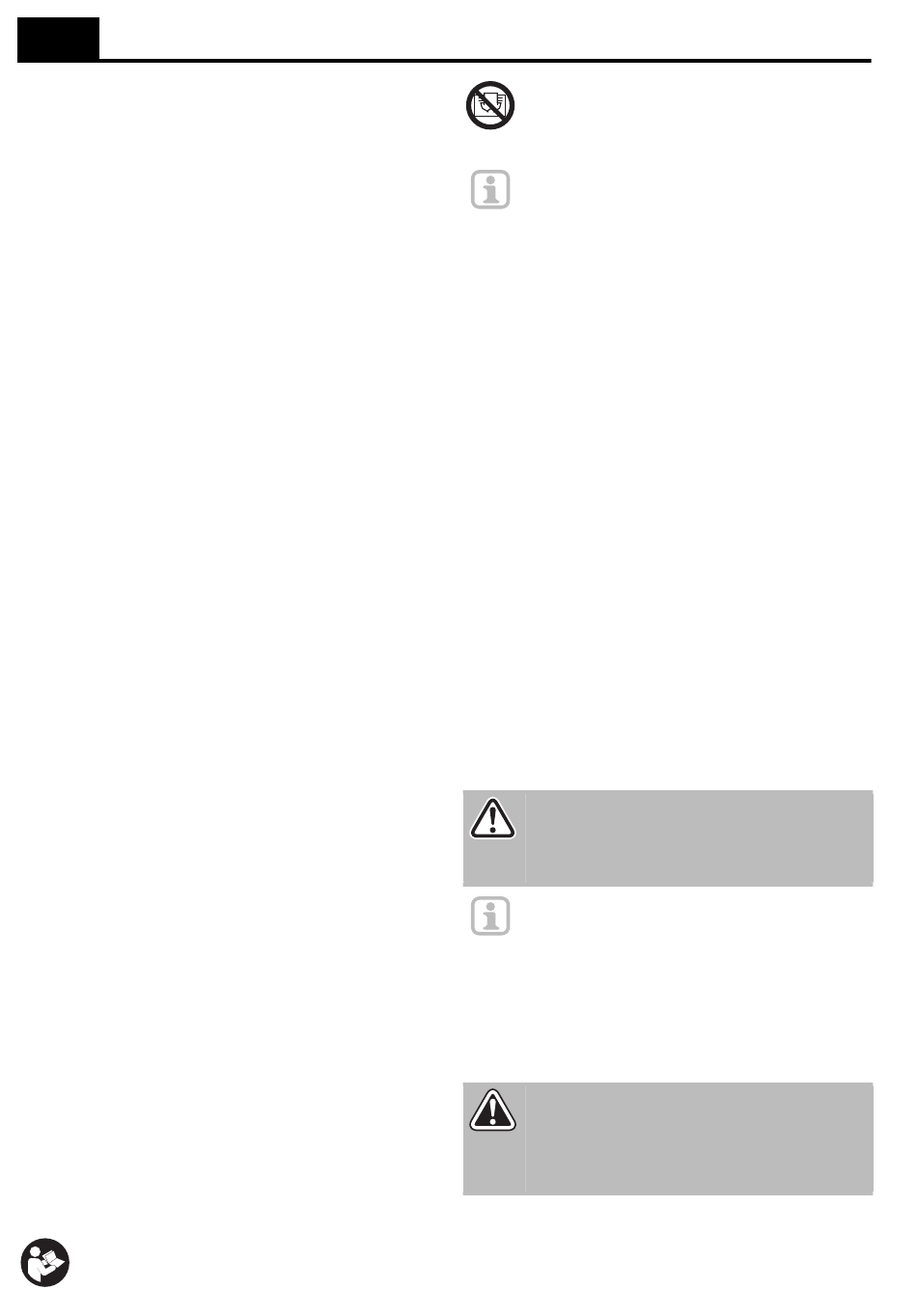Click the white-filled warning triangle icon
This screenshot has width=917, height=1316.
pyautogui.click(x=492, y=818)
